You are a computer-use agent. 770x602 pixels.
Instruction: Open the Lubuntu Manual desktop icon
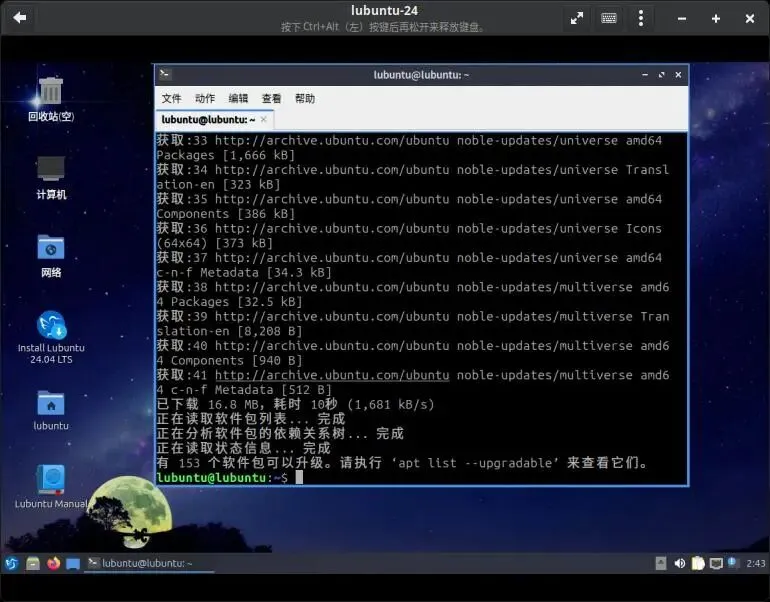click(x=51, y=487)
